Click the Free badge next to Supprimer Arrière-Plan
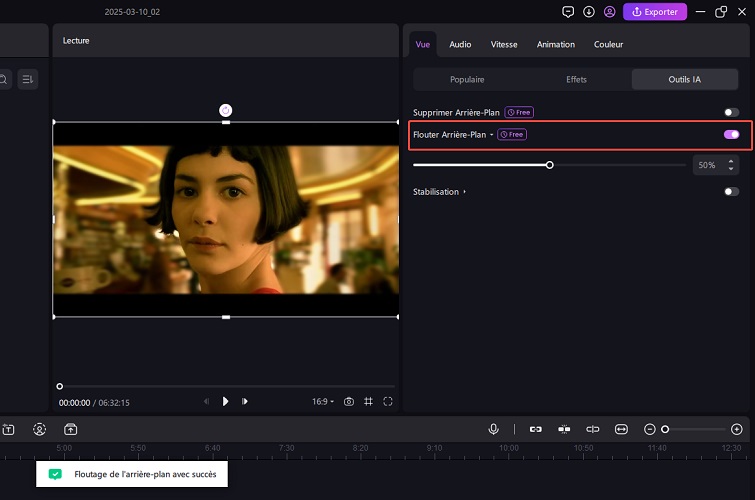 point(519,112)
